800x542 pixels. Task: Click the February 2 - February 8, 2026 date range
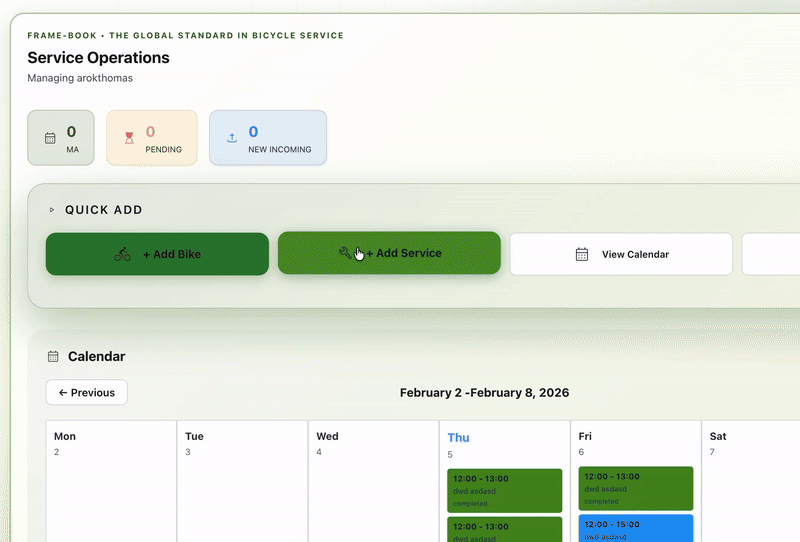484,392
